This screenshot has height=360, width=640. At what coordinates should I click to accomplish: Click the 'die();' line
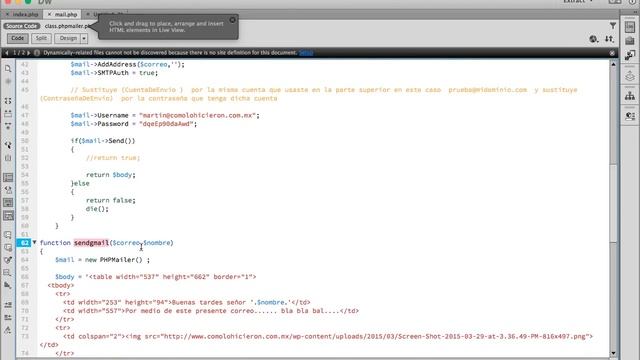tap(97, 209)
